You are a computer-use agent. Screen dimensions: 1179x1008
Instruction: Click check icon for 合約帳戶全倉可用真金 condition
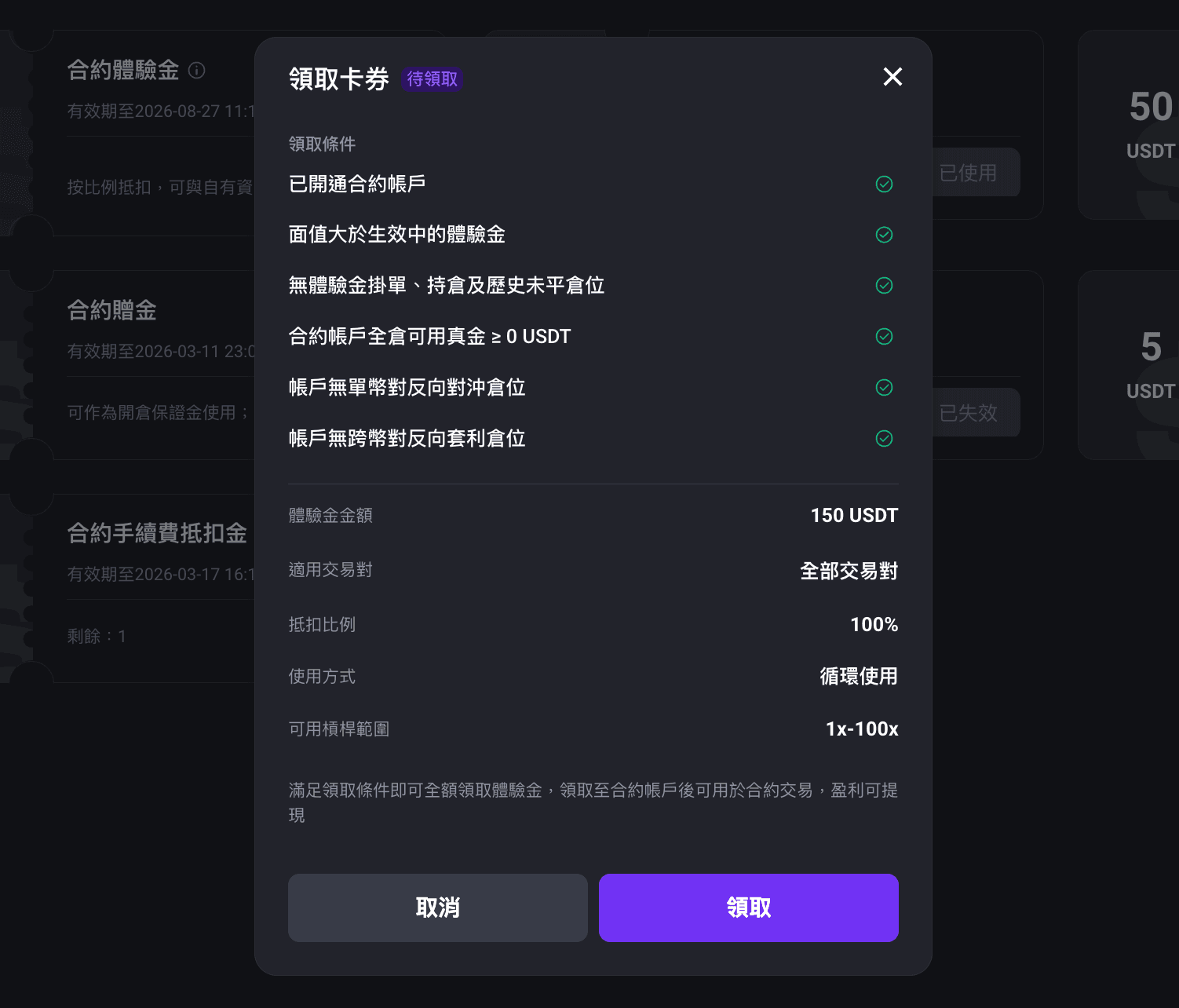click(884, 337)
